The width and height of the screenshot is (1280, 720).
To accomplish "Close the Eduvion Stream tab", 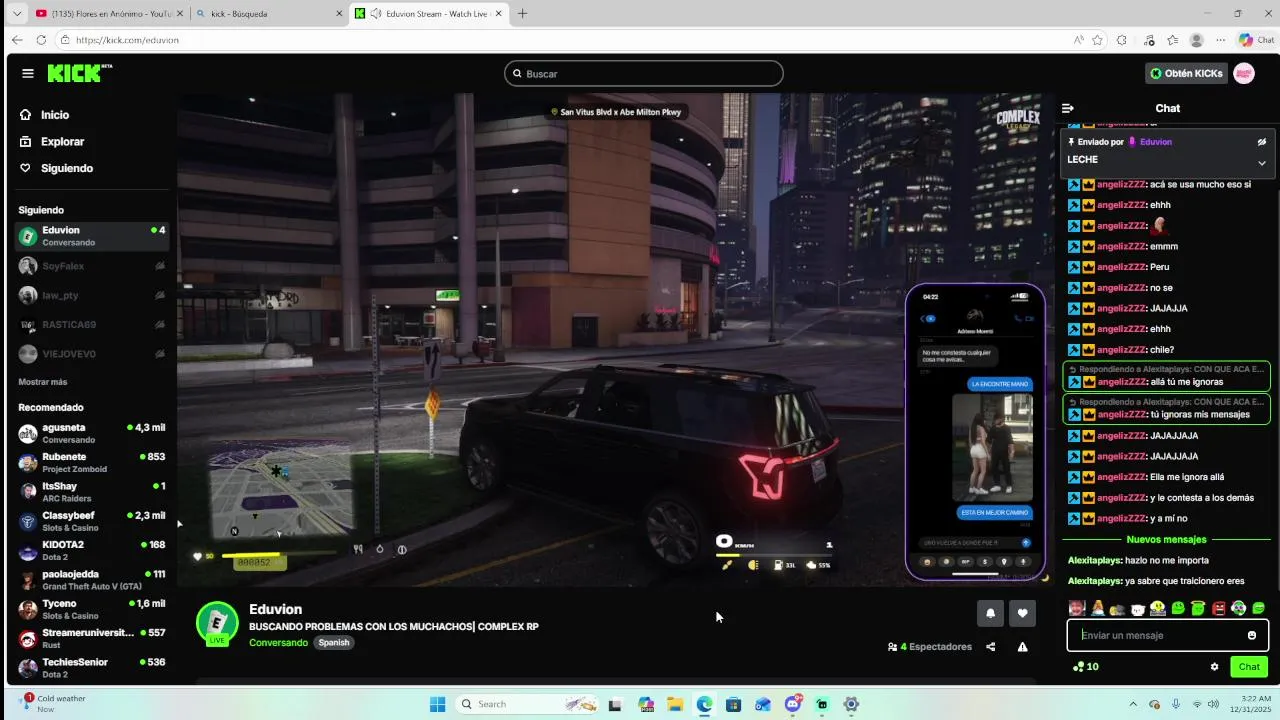I will pos(499,14).
